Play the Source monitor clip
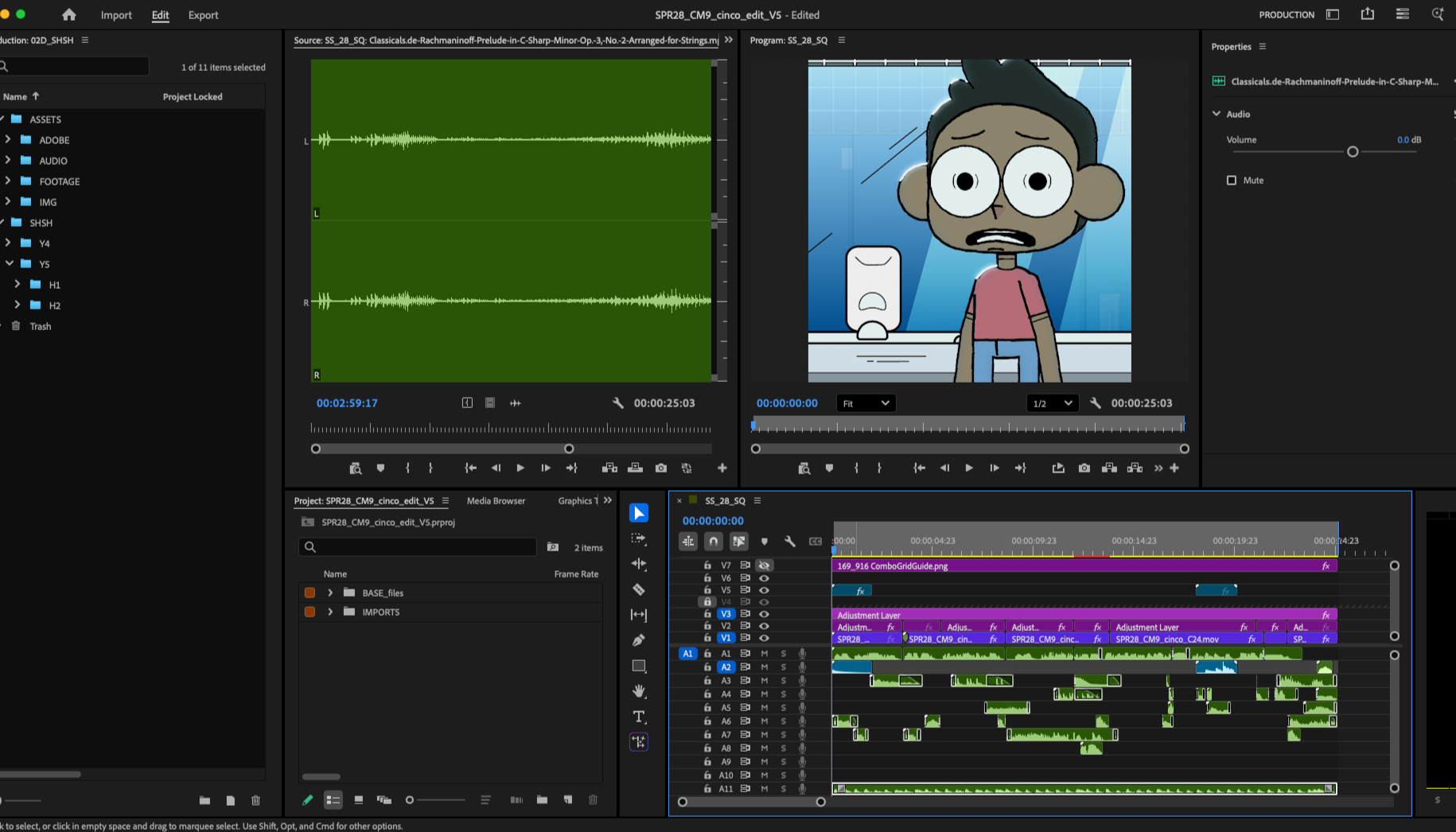The width and height of the screenshot is (1456, 832). click(520, 468)
